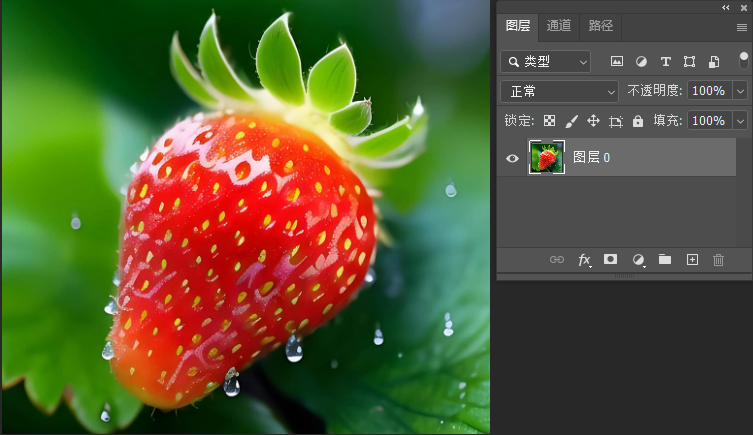Image resolution: width=753 pixels, height=435 pixels.
Task: Click the 不透明度 label
Action: click(655, 91)
